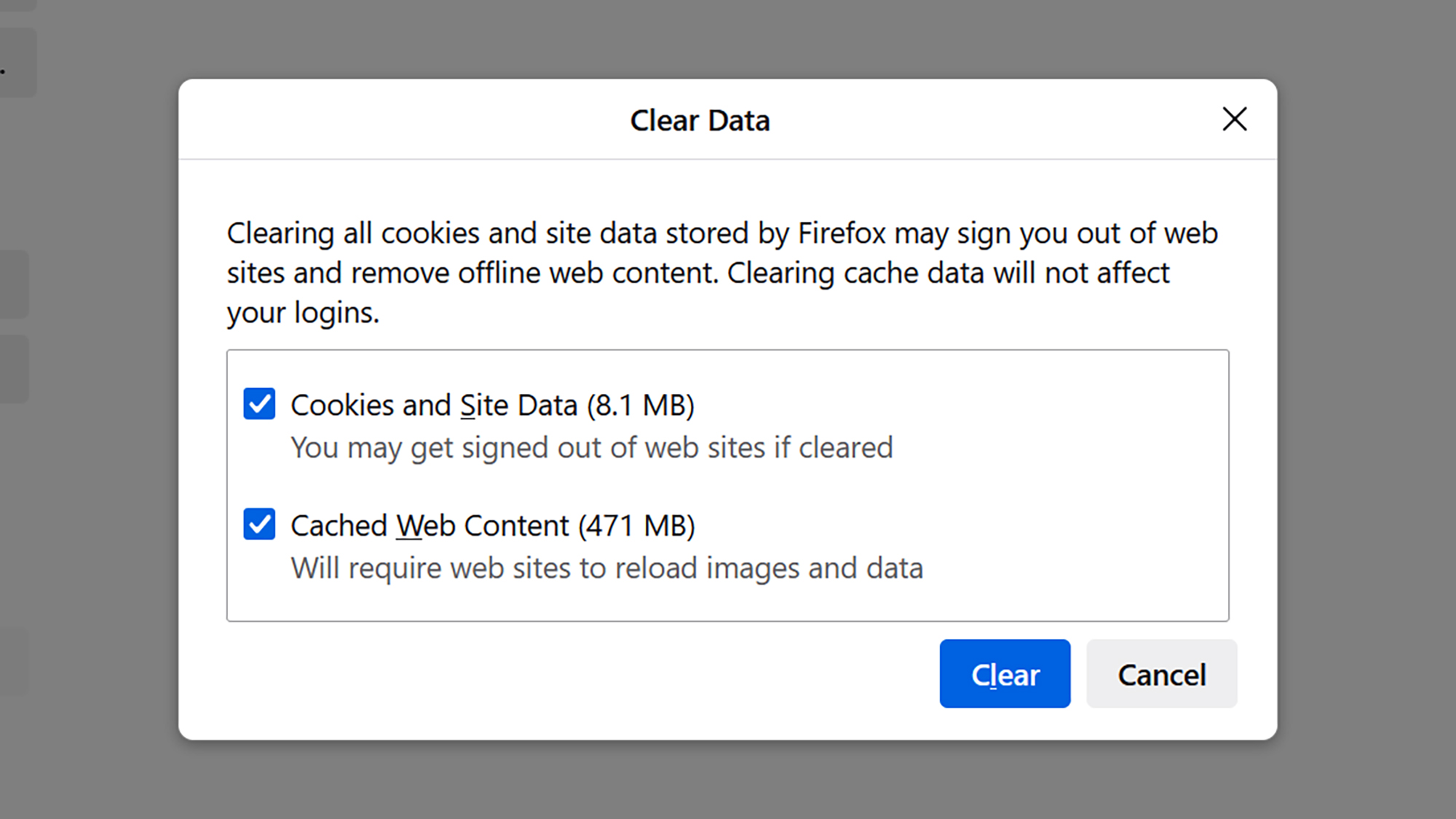Uncheck the Cached Web Content checkbox
The image size is (1456, 819).
point(259,524)
